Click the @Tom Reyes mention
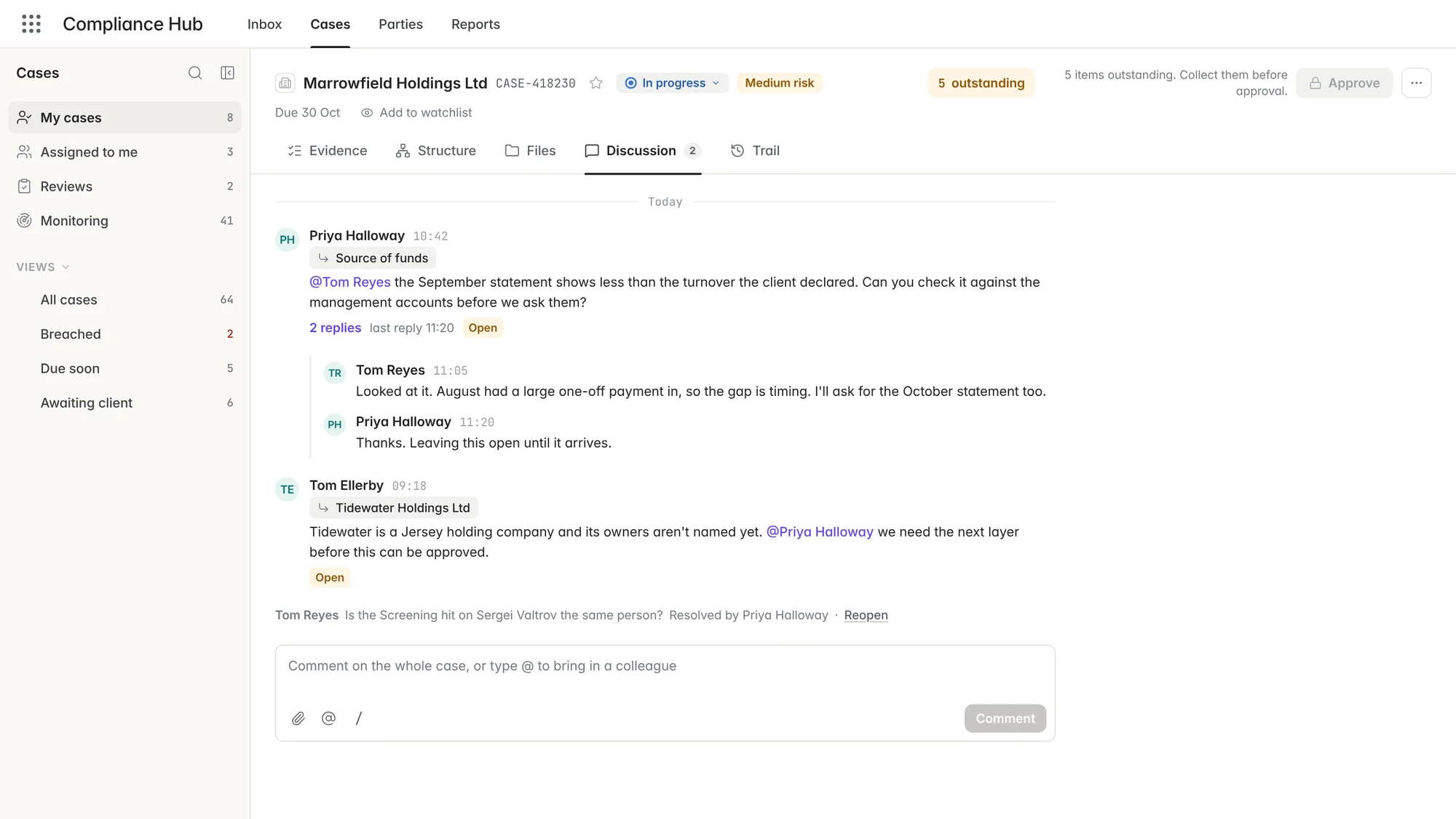The height and width of the screenshot is (819, 1456). click(x=349, y=282)
